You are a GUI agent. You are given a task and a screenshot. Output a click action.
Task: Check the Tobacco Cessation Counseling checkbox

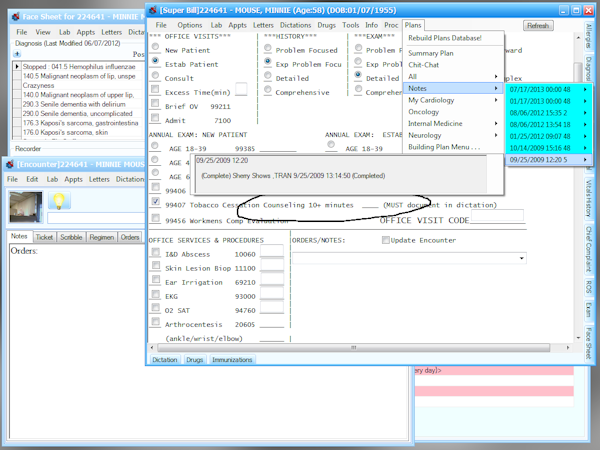coord(155,201)
